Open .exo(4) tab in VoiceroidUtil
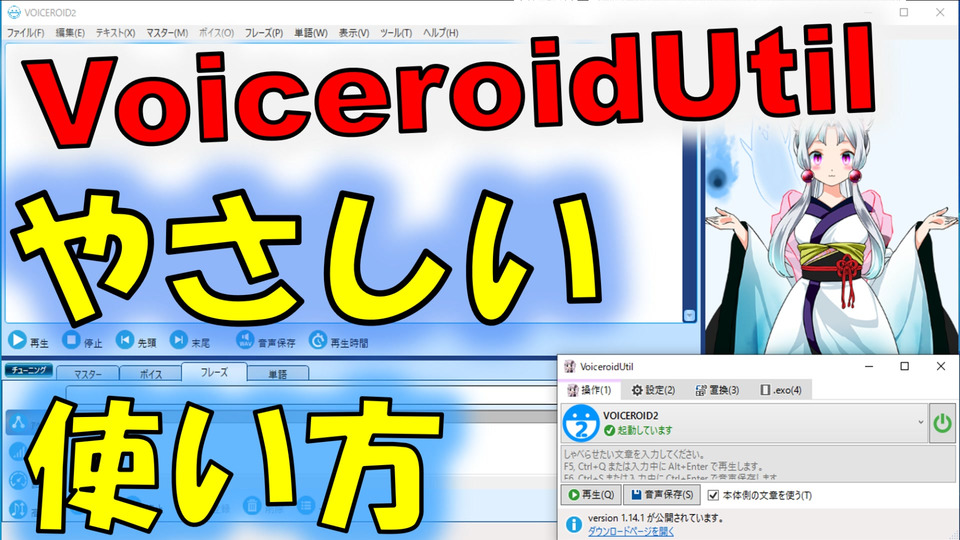Viewport: 960px width, 540px height. 781,390
